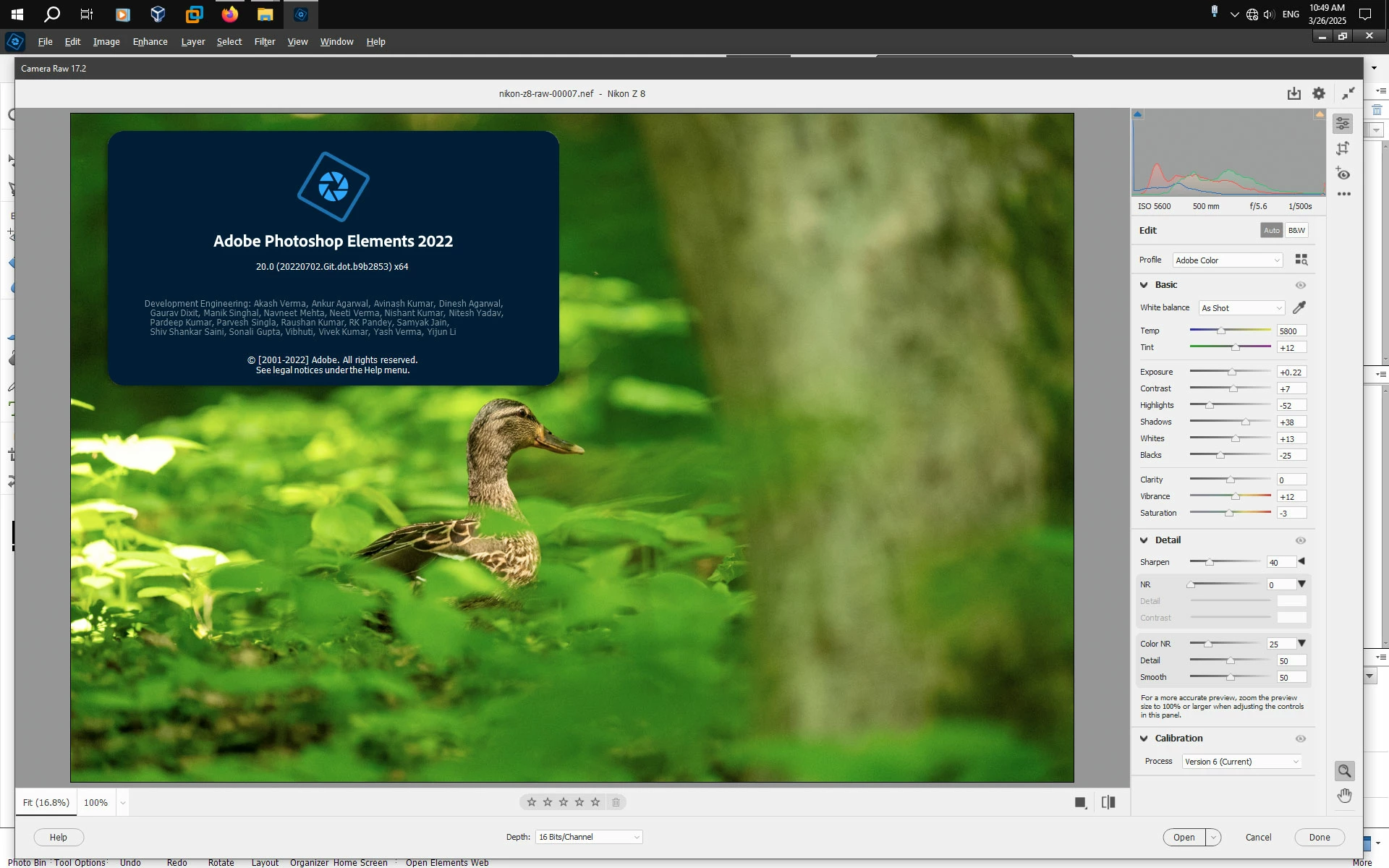
Task: Open the Filter menu
Action: click(x=264, y=42)
